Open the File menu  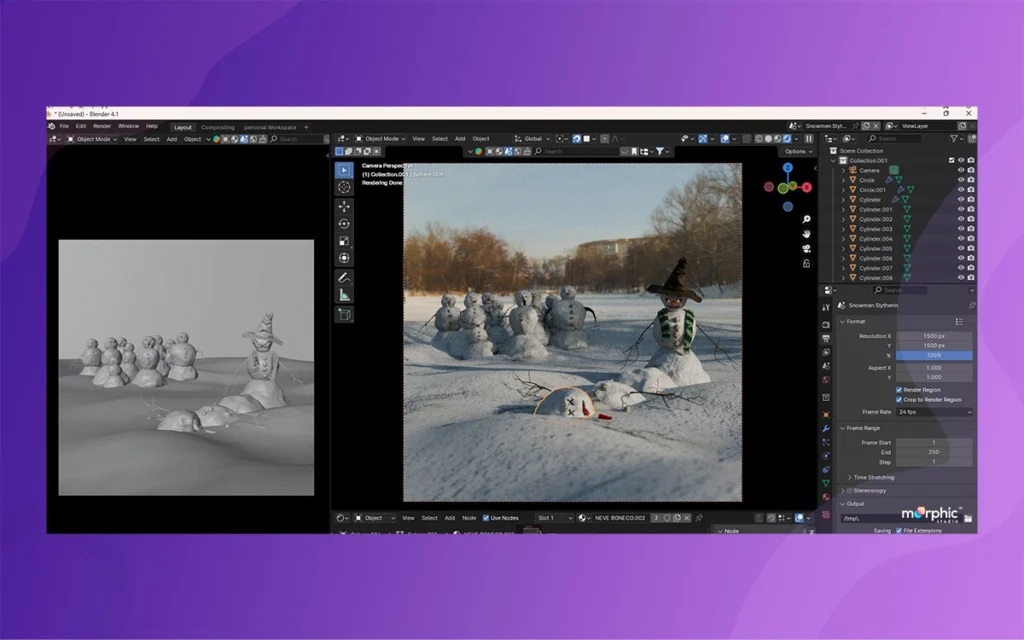64,126
